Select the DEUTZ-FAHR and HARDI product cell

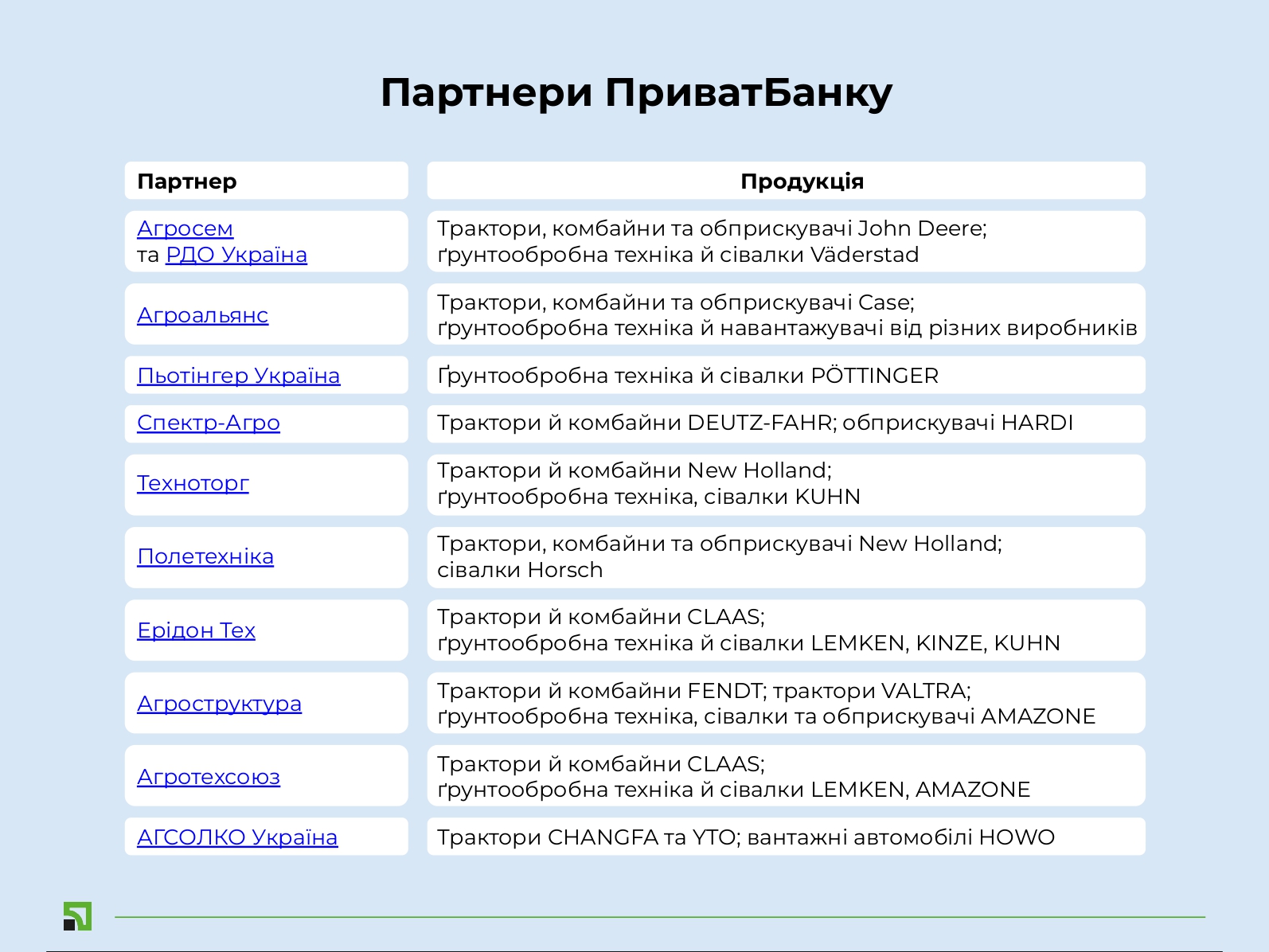tap(787, 423)
